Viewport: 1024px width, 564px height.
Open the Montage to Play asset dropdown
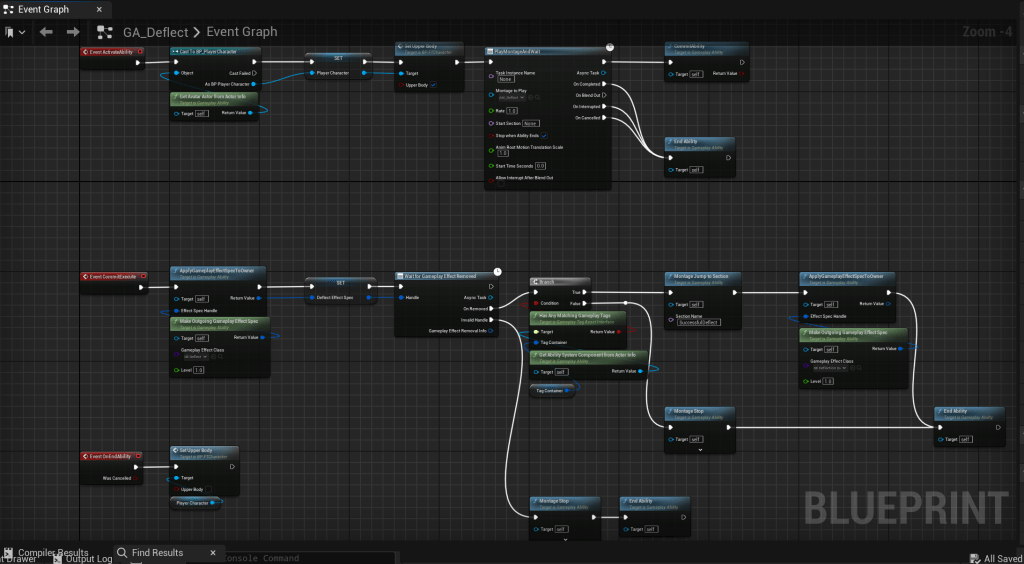510,98
